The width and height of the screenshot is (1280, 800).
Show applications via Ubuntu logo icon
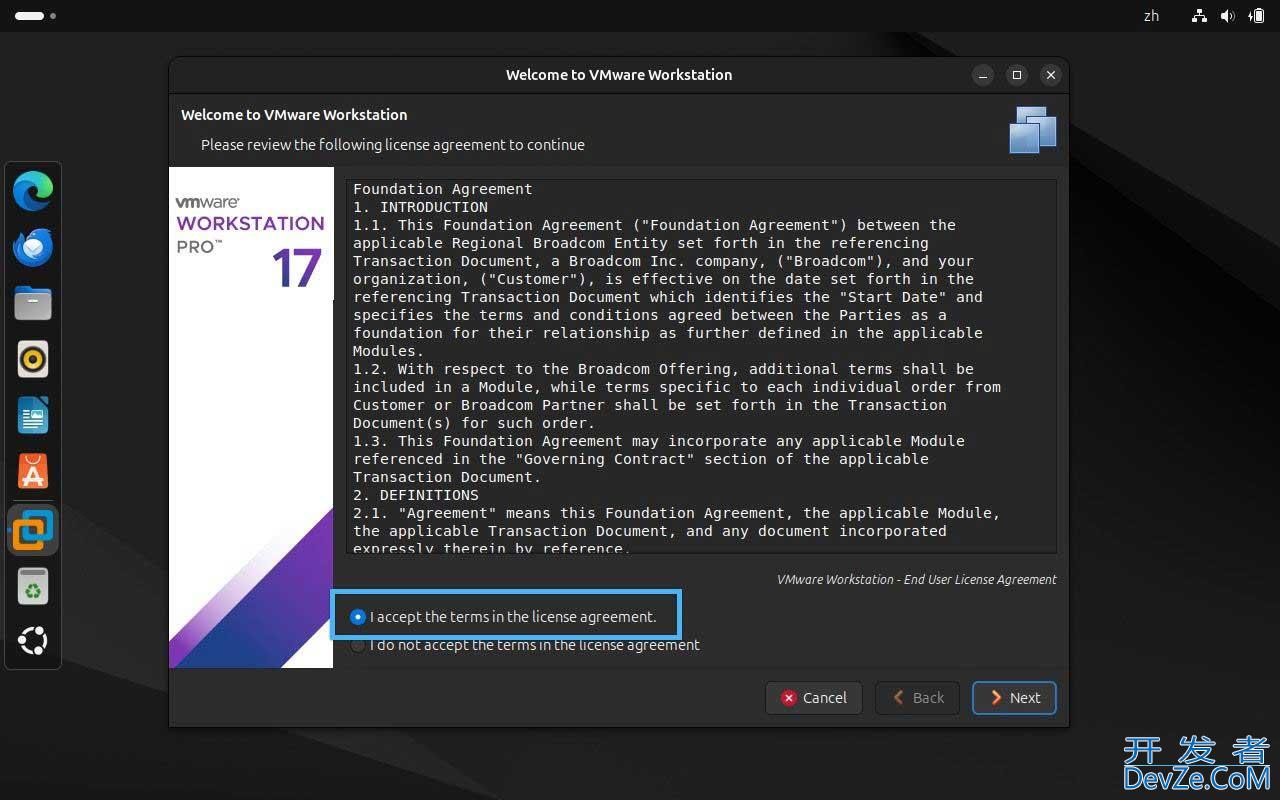pos(33,641)
